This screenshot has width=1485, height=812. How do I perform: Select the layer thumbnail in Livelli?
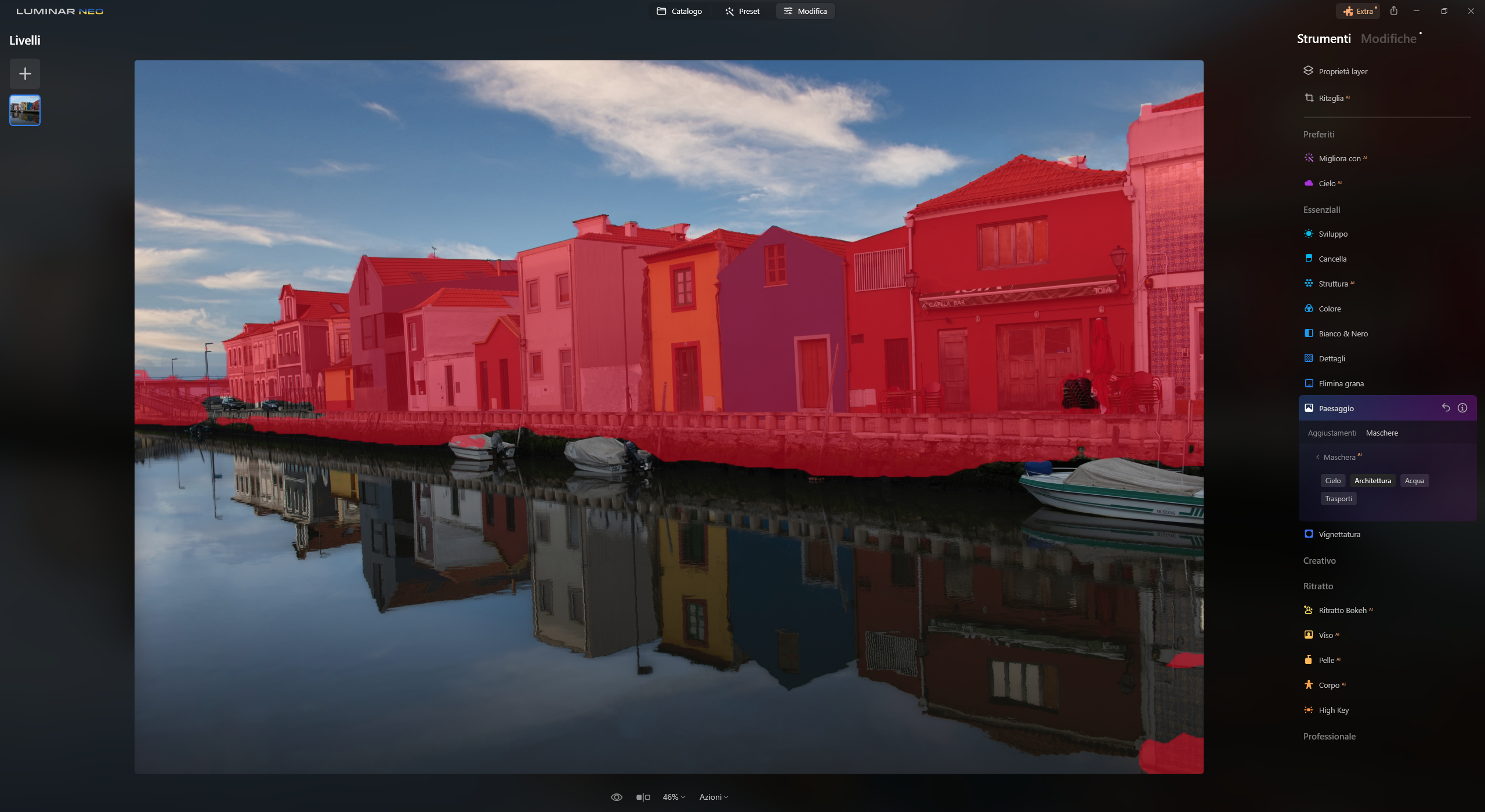coord(25,110)
